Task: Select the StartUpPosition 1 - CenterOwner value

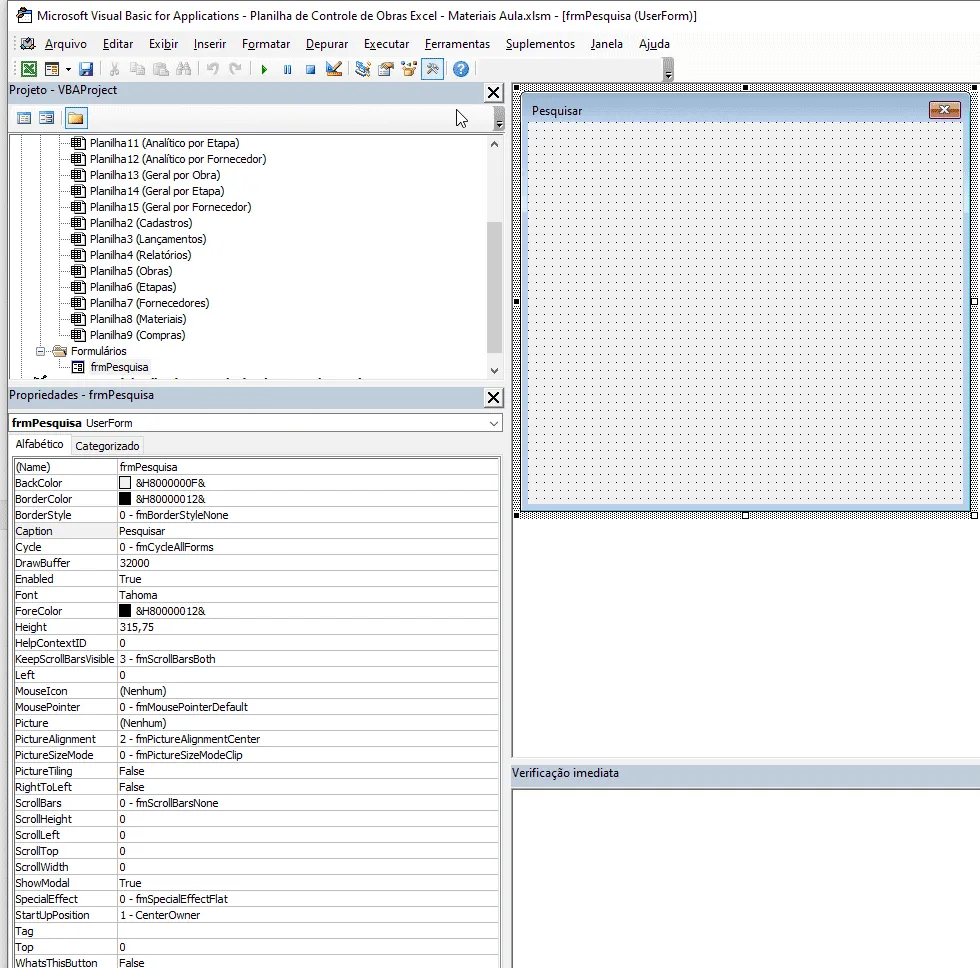Action: [308, 915]
